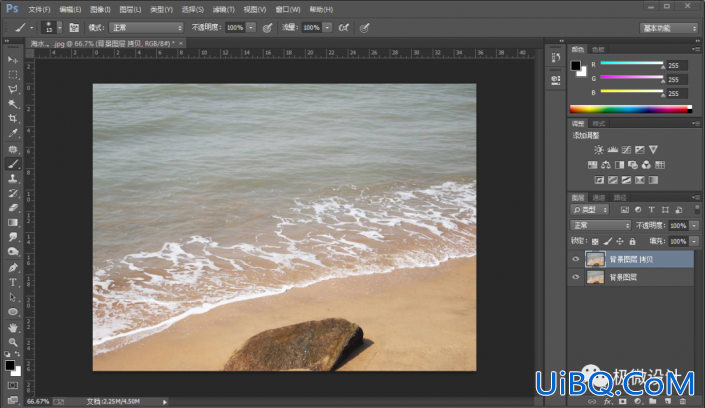Select the Hand tool

13,327
